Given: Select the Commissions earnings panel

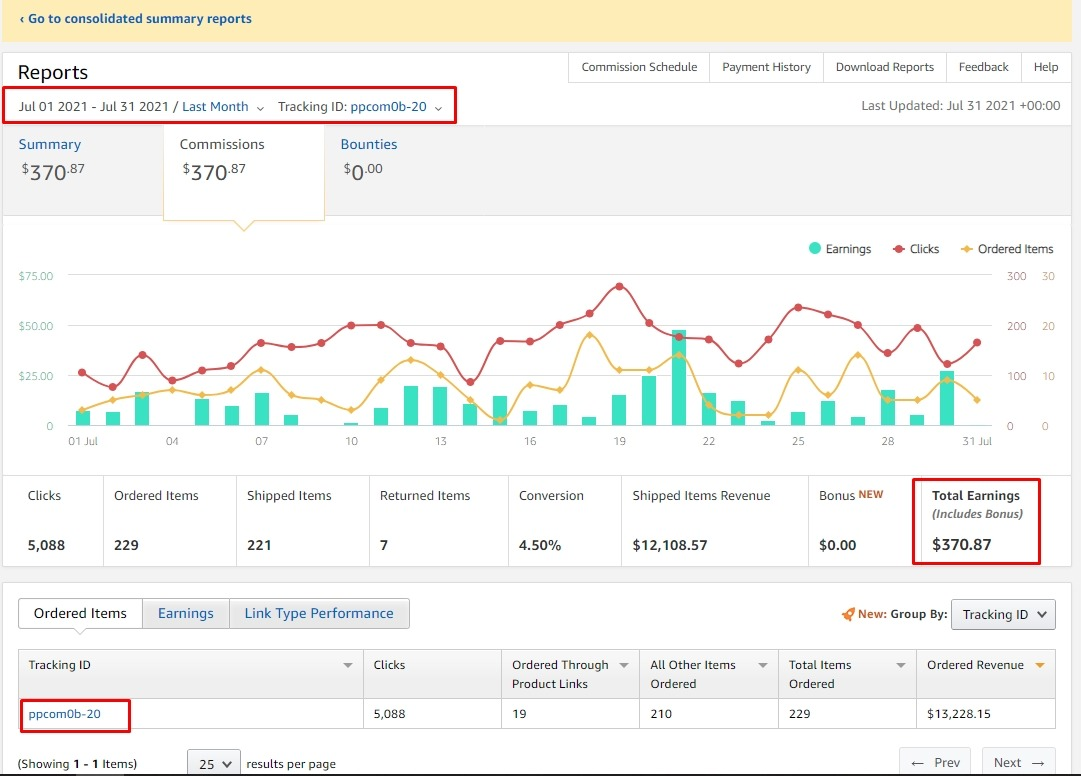Looking at the screenshot, I should click(243, 172).
